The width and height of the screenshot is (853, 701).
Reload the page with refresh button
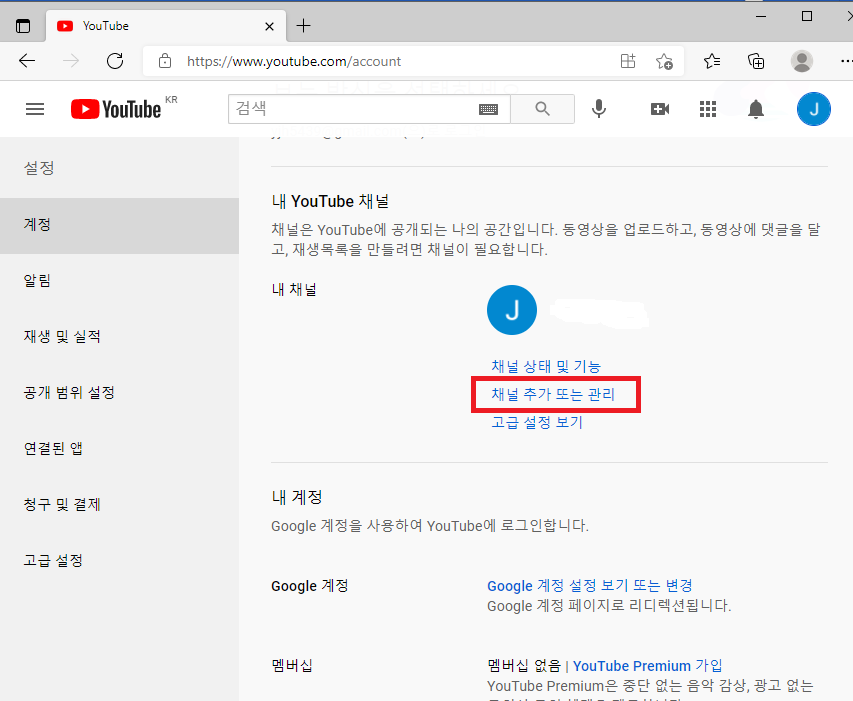115,61
